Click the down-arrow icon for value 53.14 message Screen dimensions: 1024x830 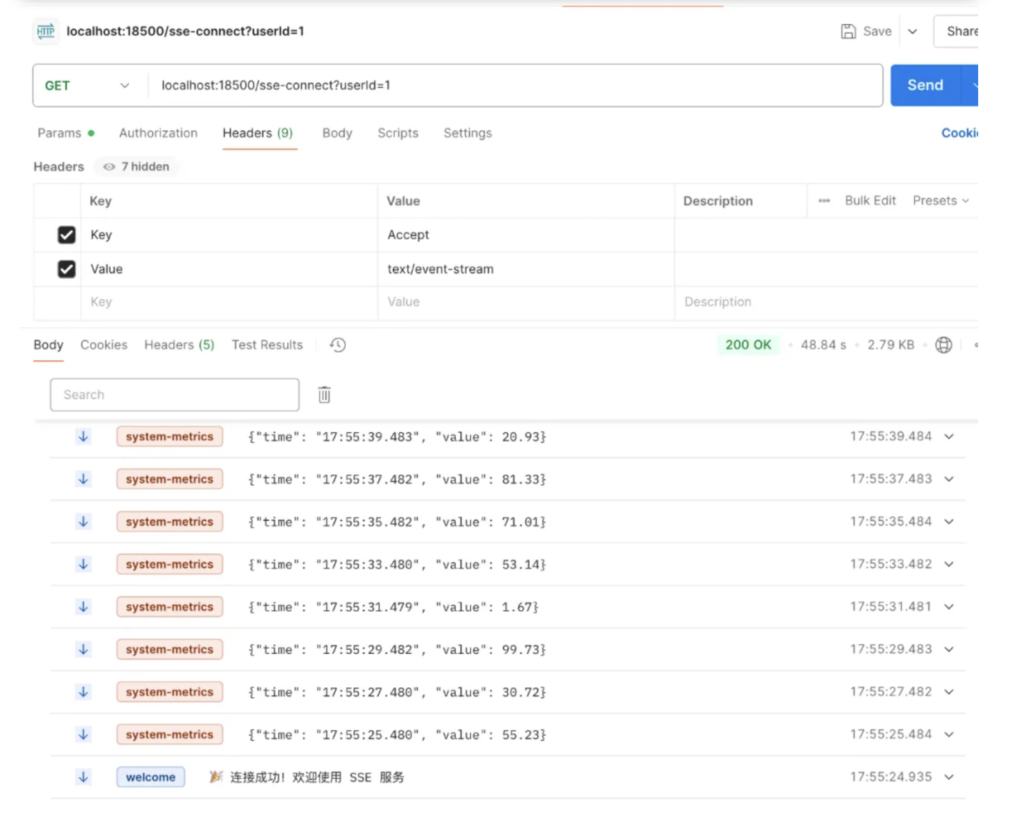tap(84, 564)
